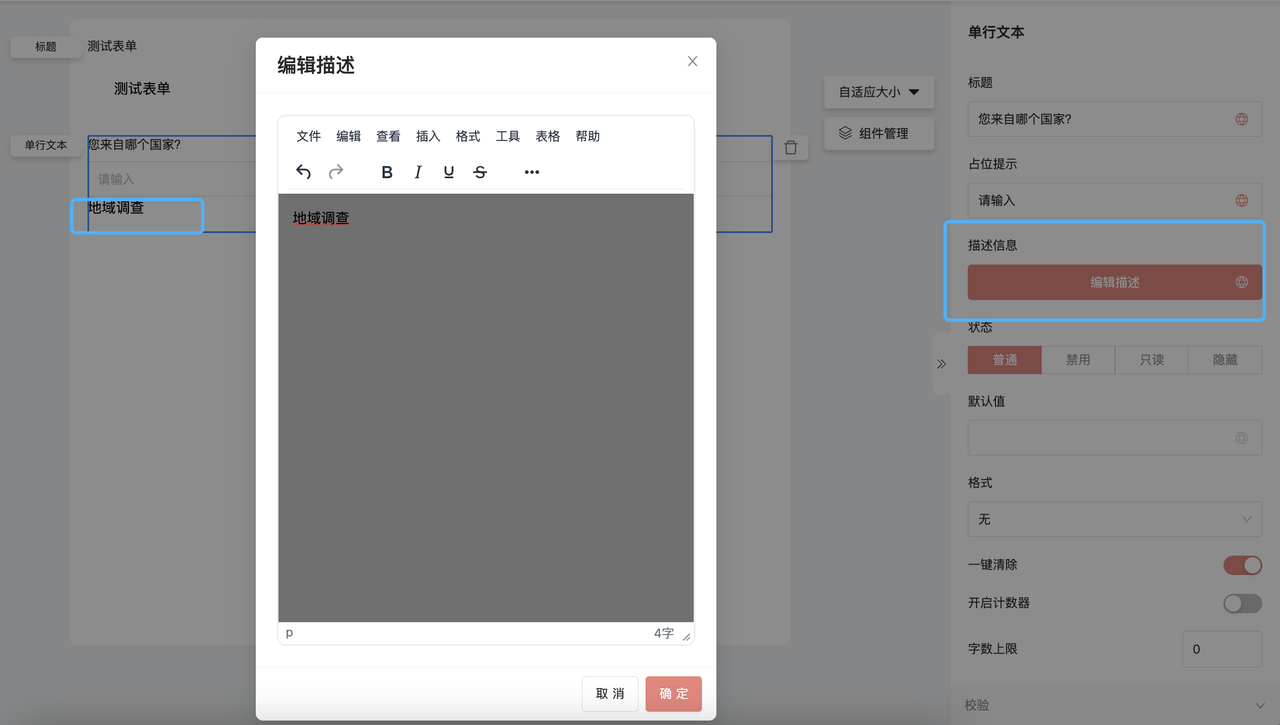Viewport: 1280px width, 725px height.
Task: Click the 4字 word count indicator
Action: (x=664, y=633)
